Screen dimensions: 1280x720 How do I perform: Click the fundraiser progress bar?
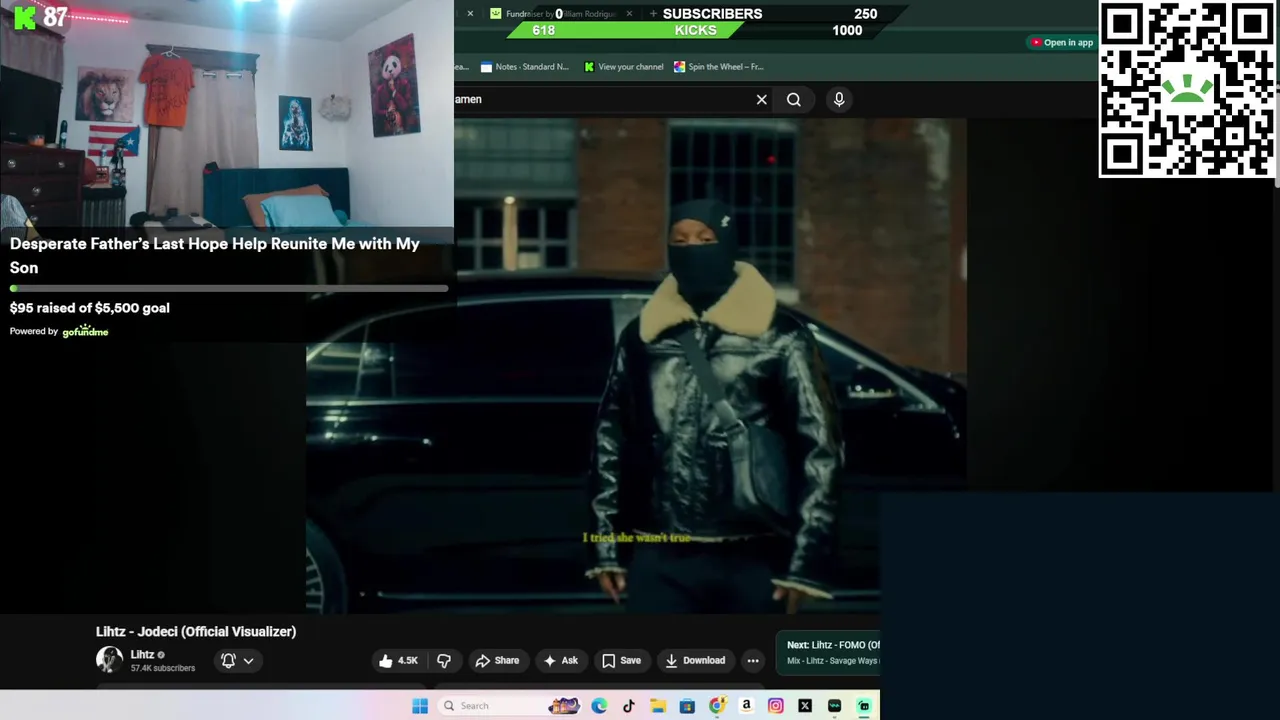(x=229, y=289)
